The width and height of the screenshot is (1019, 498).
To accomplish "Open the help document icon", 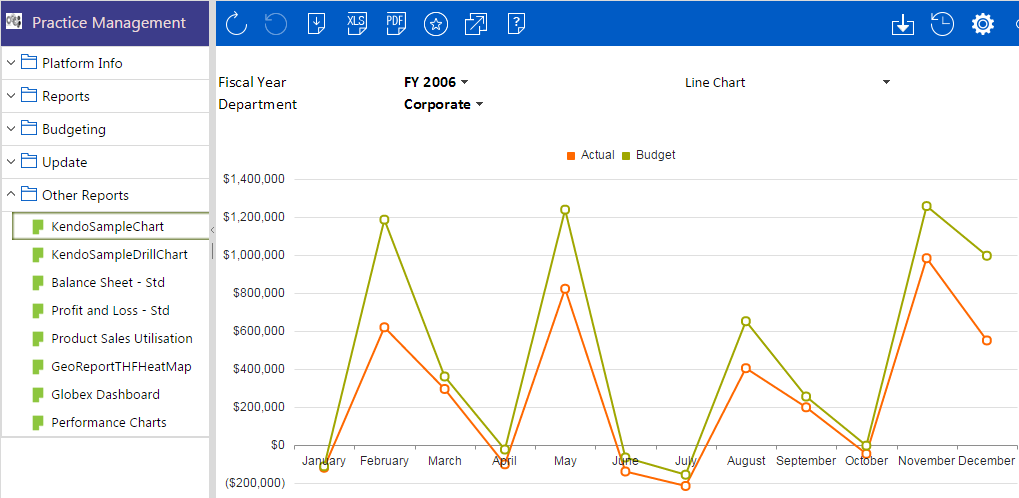I will point(516,23).
